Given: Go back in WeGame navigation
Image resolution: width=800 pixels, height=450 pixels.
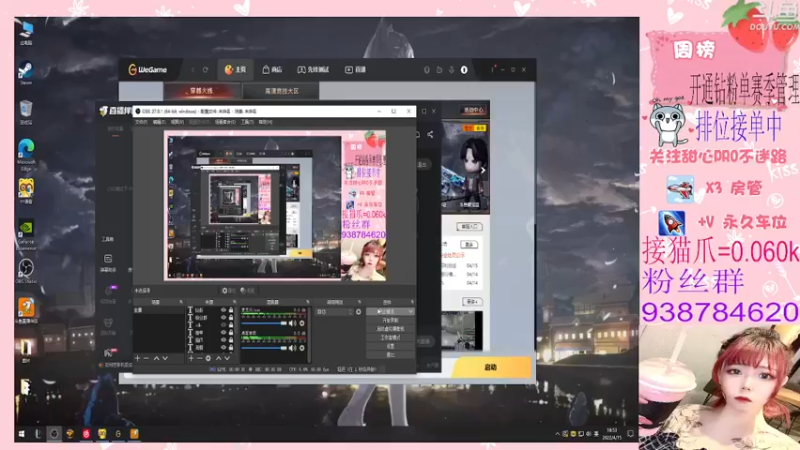Looking at the screenshot, I should pyautogui.click(x=193, y=69).
